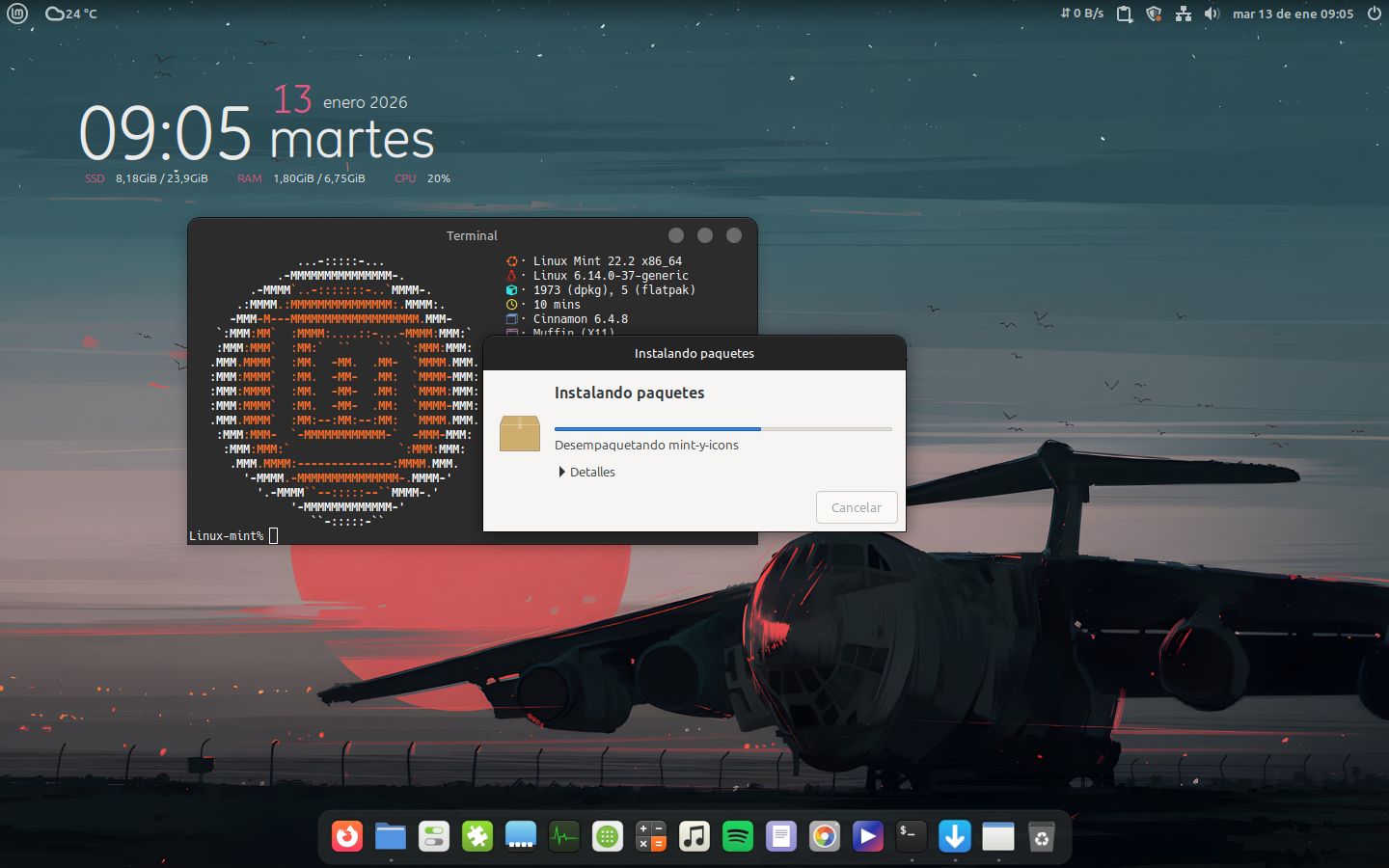Open the video player play-arrow icon
Viewport: 1389px width, 868px height.
(868, 836)
